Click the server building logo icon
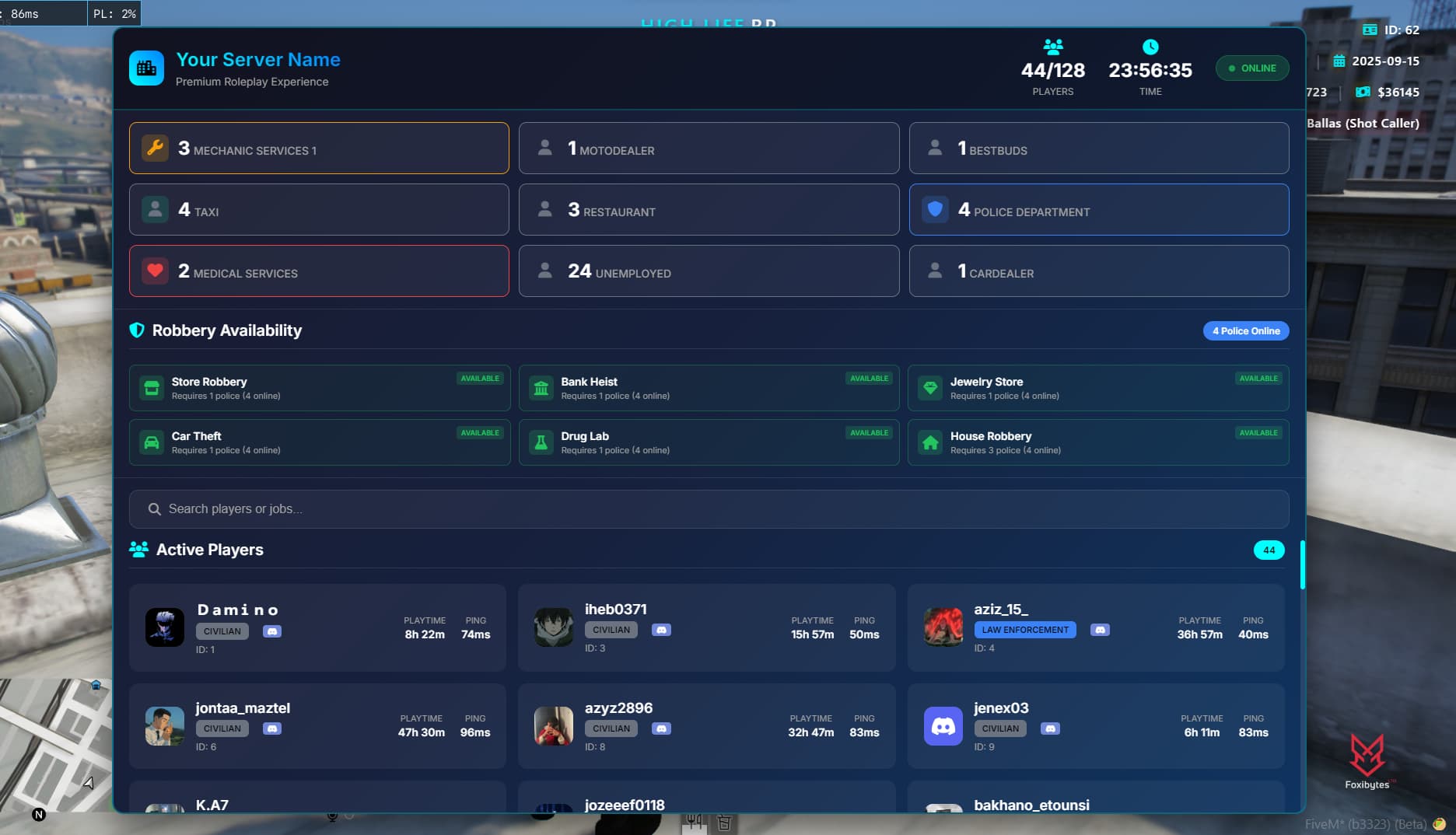The height and width of the screenshot is (835, 1456). coord(146,68)
